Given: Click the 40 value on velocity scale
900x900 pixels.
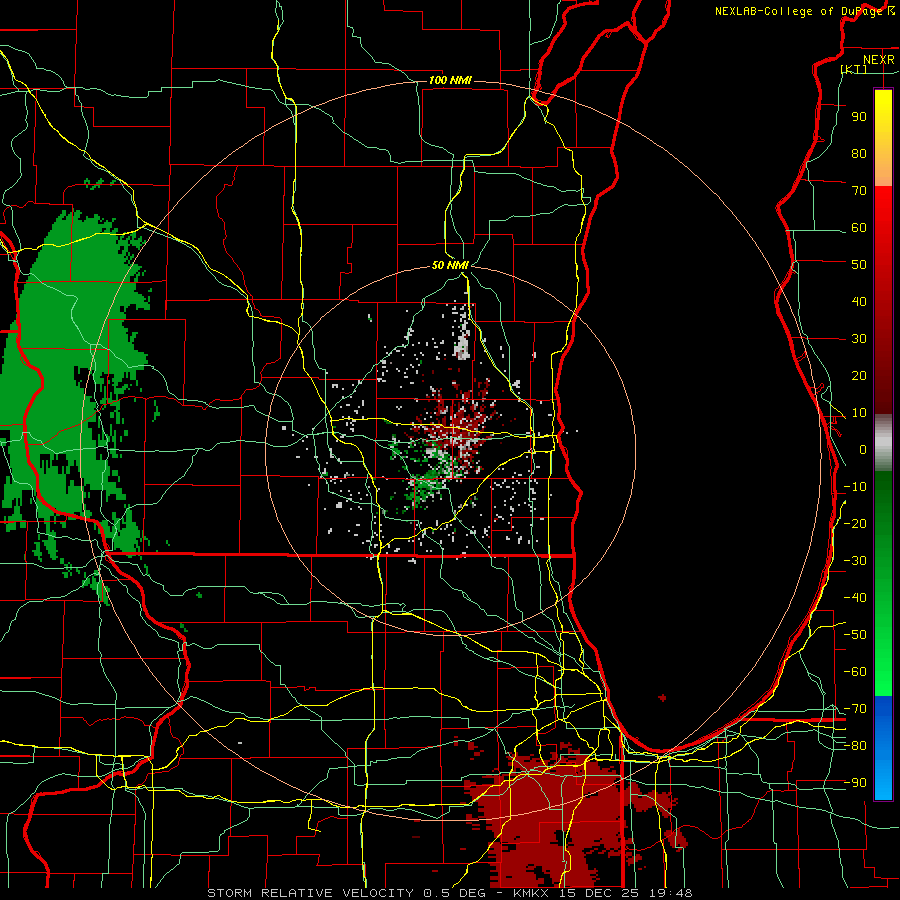Looking at the screenshot, I should 859,301.
